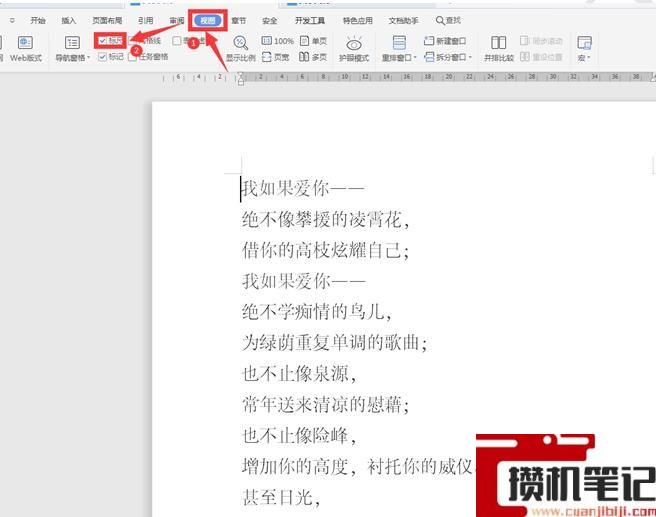
Task: Click line 也不止像险峰,
Action: 299,435
